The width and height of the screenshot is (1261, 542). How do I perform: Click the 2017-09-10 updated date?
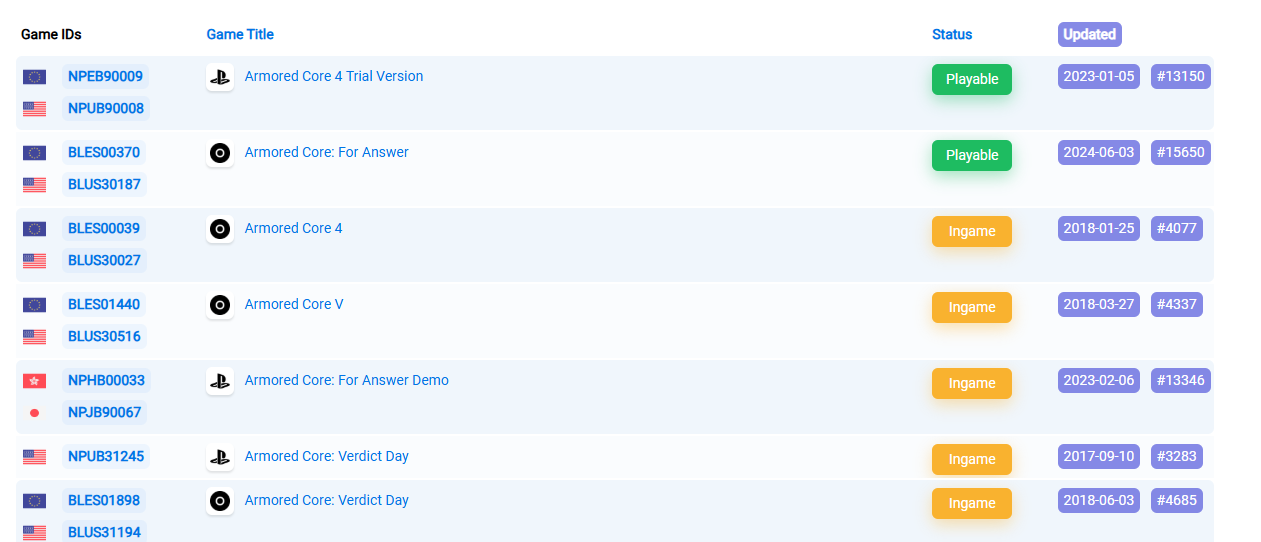click(1099, 456)
